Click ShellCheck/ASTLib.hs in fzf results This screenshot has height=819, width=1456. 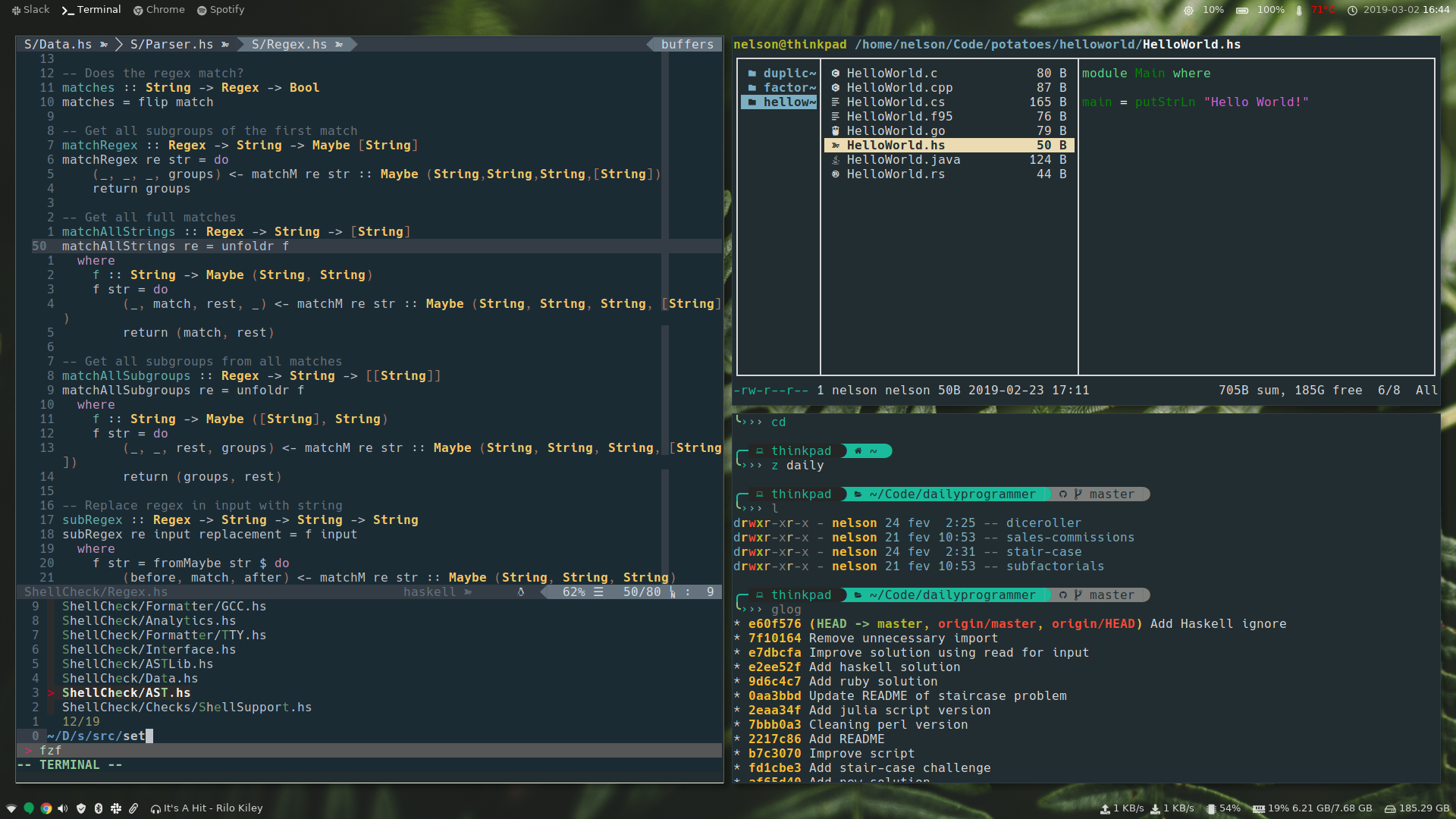(137, 664)
